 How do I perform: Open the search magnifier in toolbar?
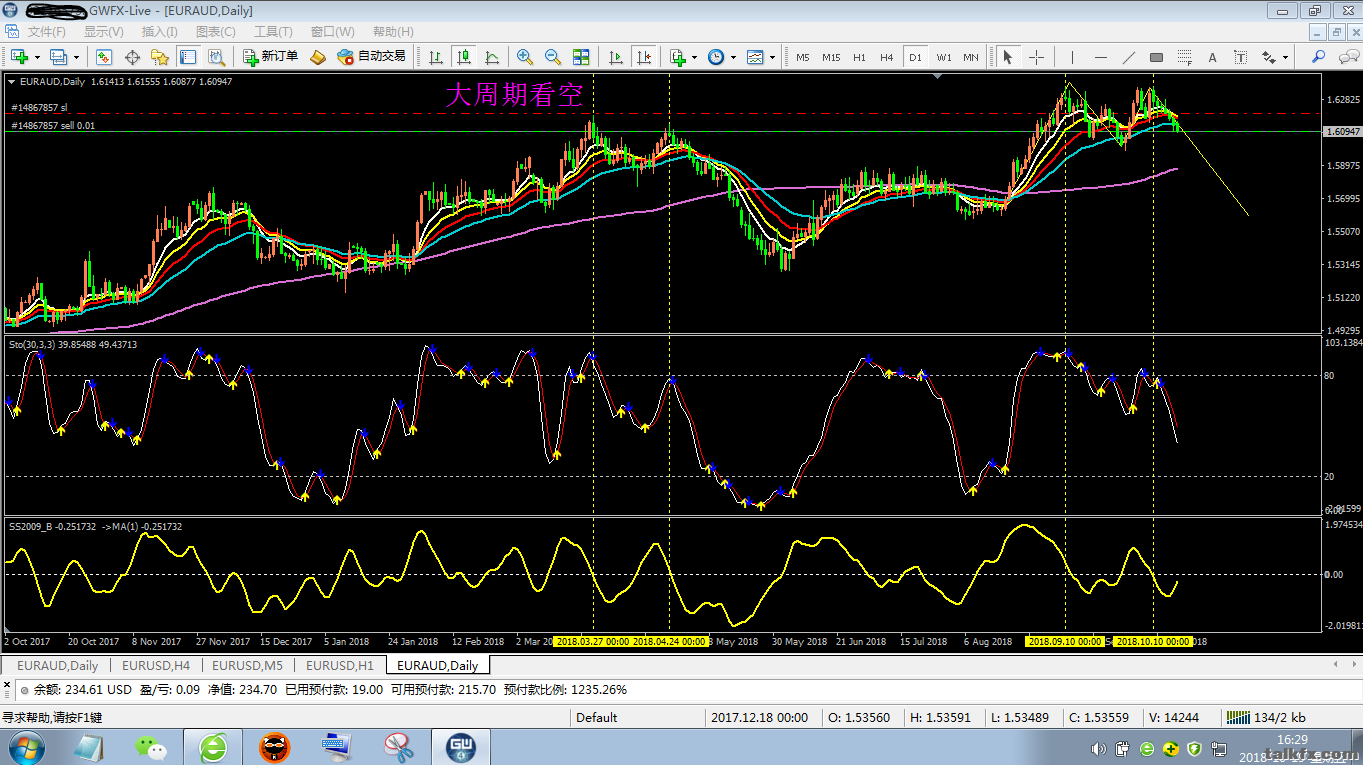pyautogui.click(x=1318, y=57)
